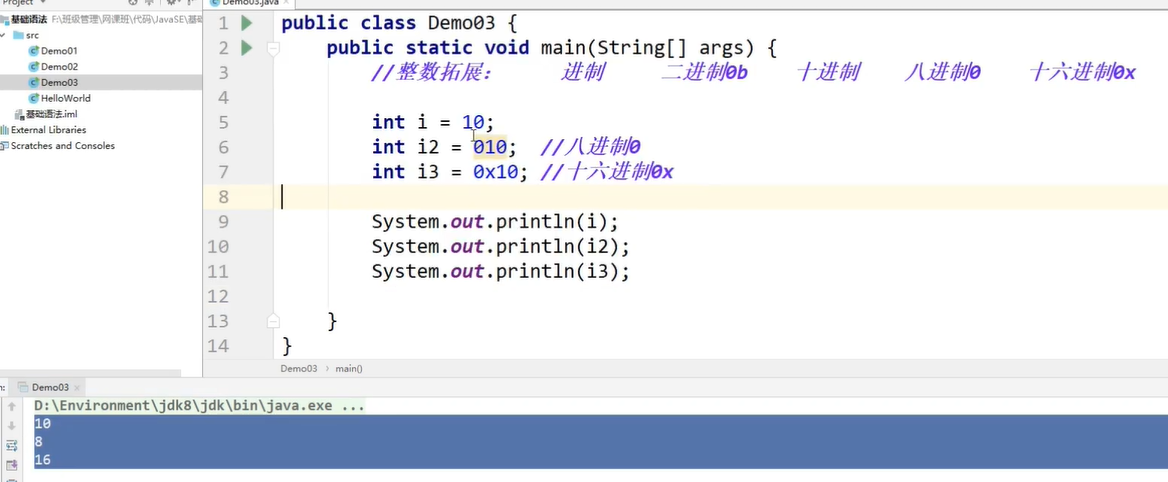Select the Demo03 run tab

coord(50,387)
